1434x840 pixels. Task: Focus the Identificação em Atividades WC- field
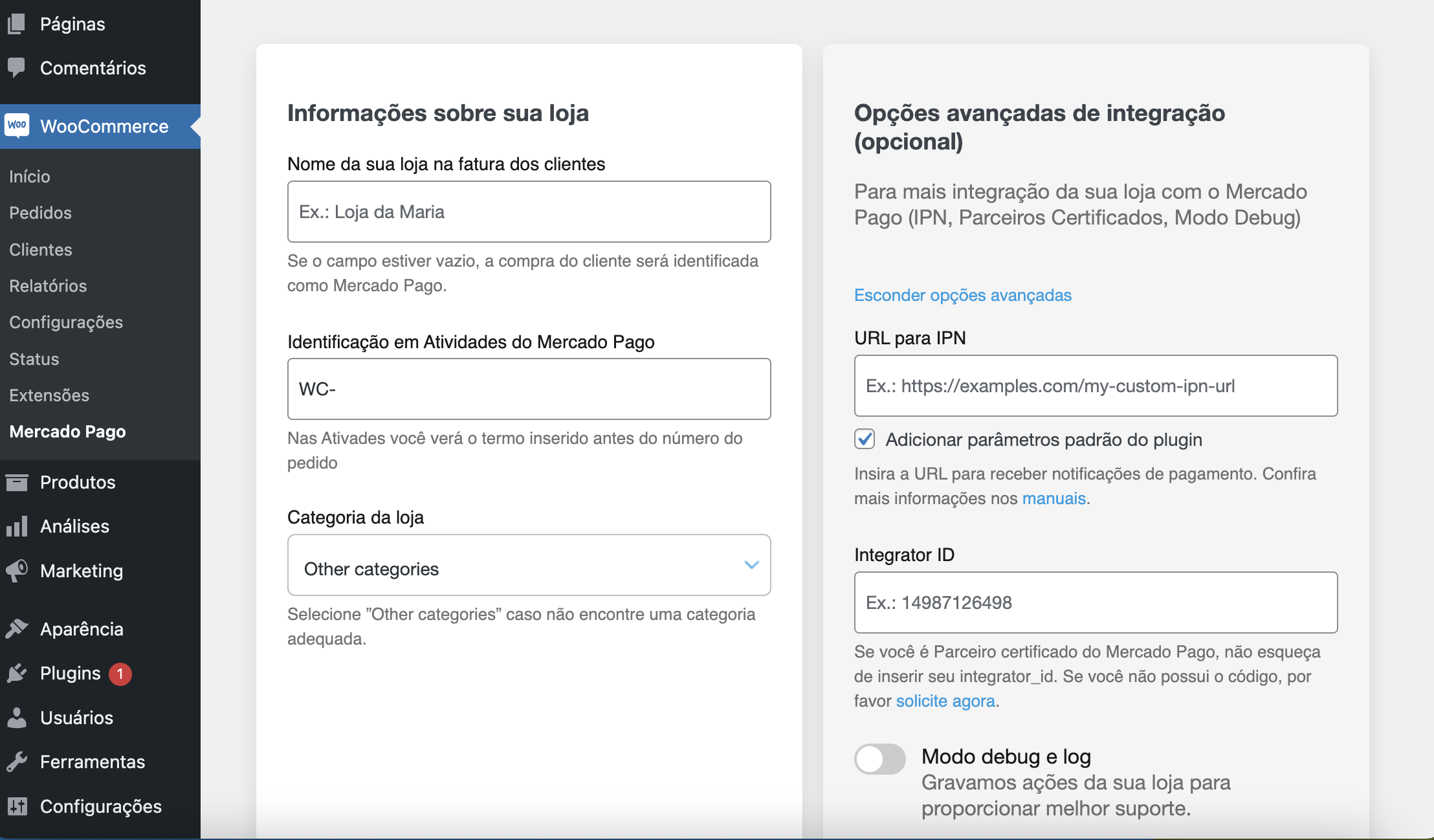[x=529, y=389]
